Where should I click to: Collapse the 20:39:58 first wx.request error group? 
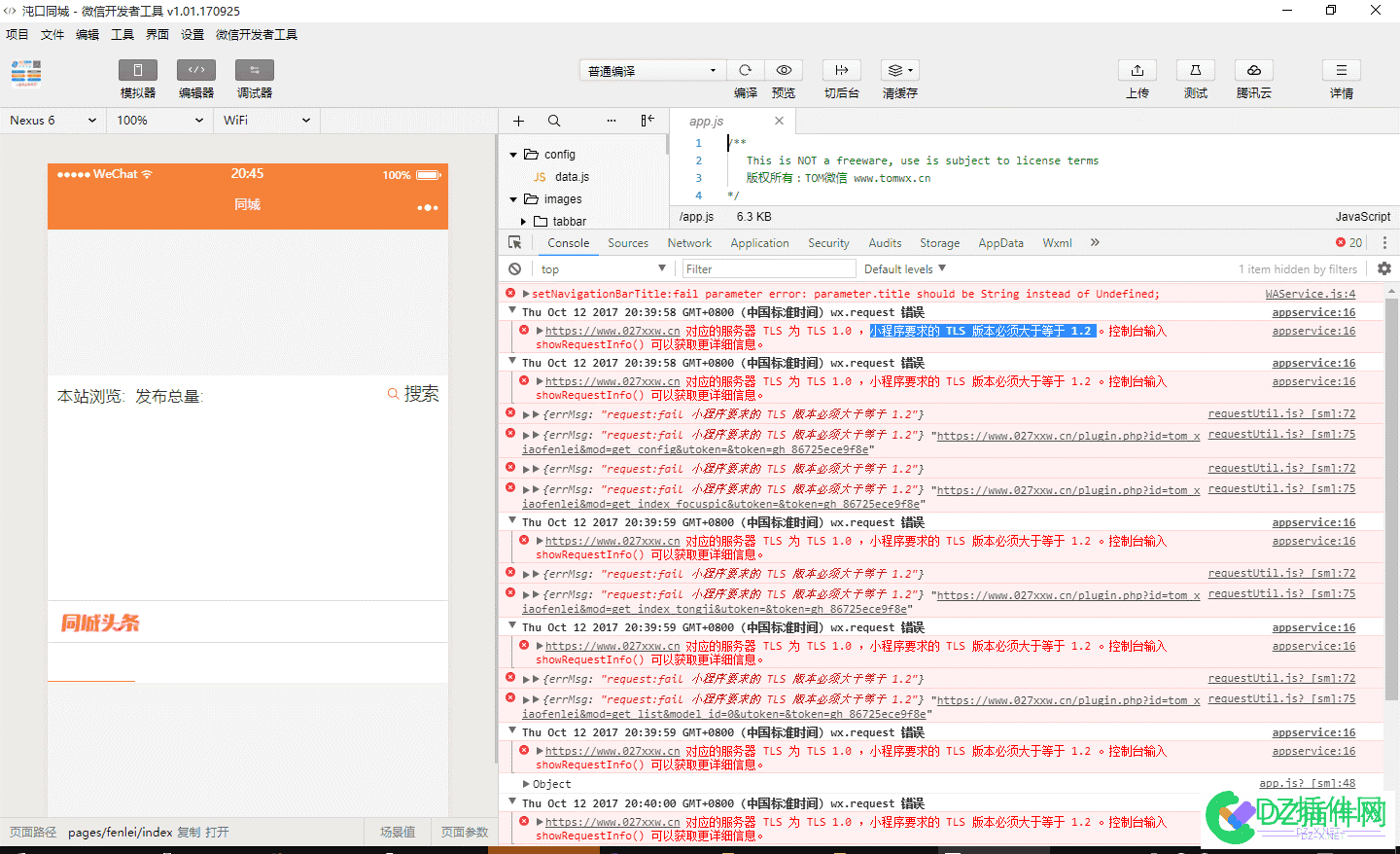point(512,311)
